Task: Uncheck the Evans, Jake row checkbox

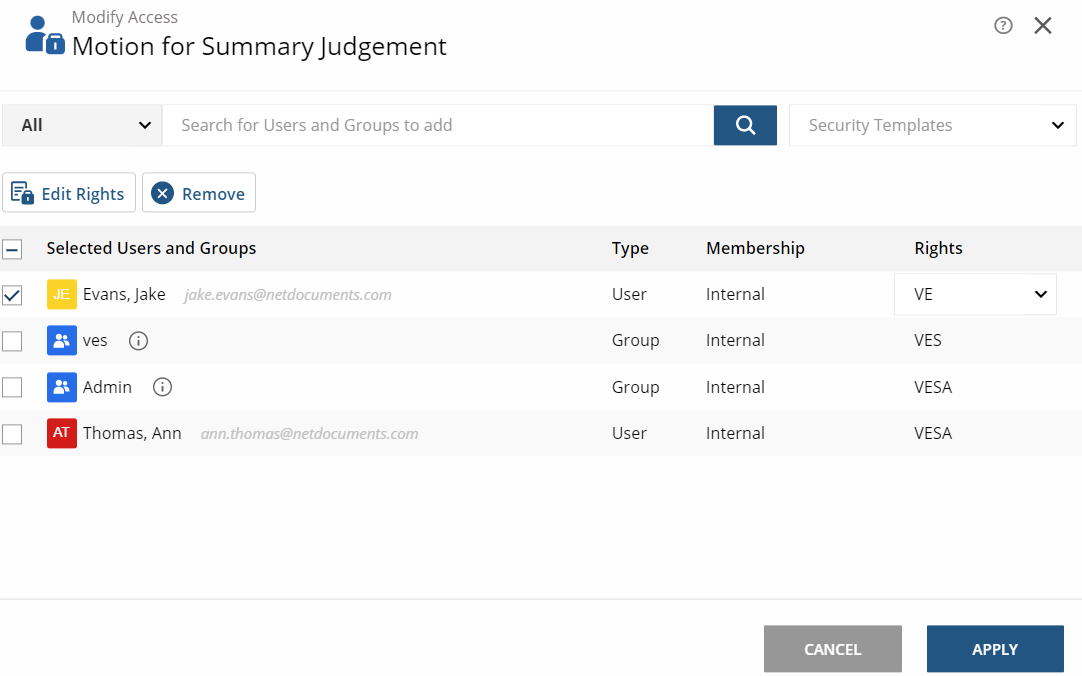Action: [x=13, y=294]
